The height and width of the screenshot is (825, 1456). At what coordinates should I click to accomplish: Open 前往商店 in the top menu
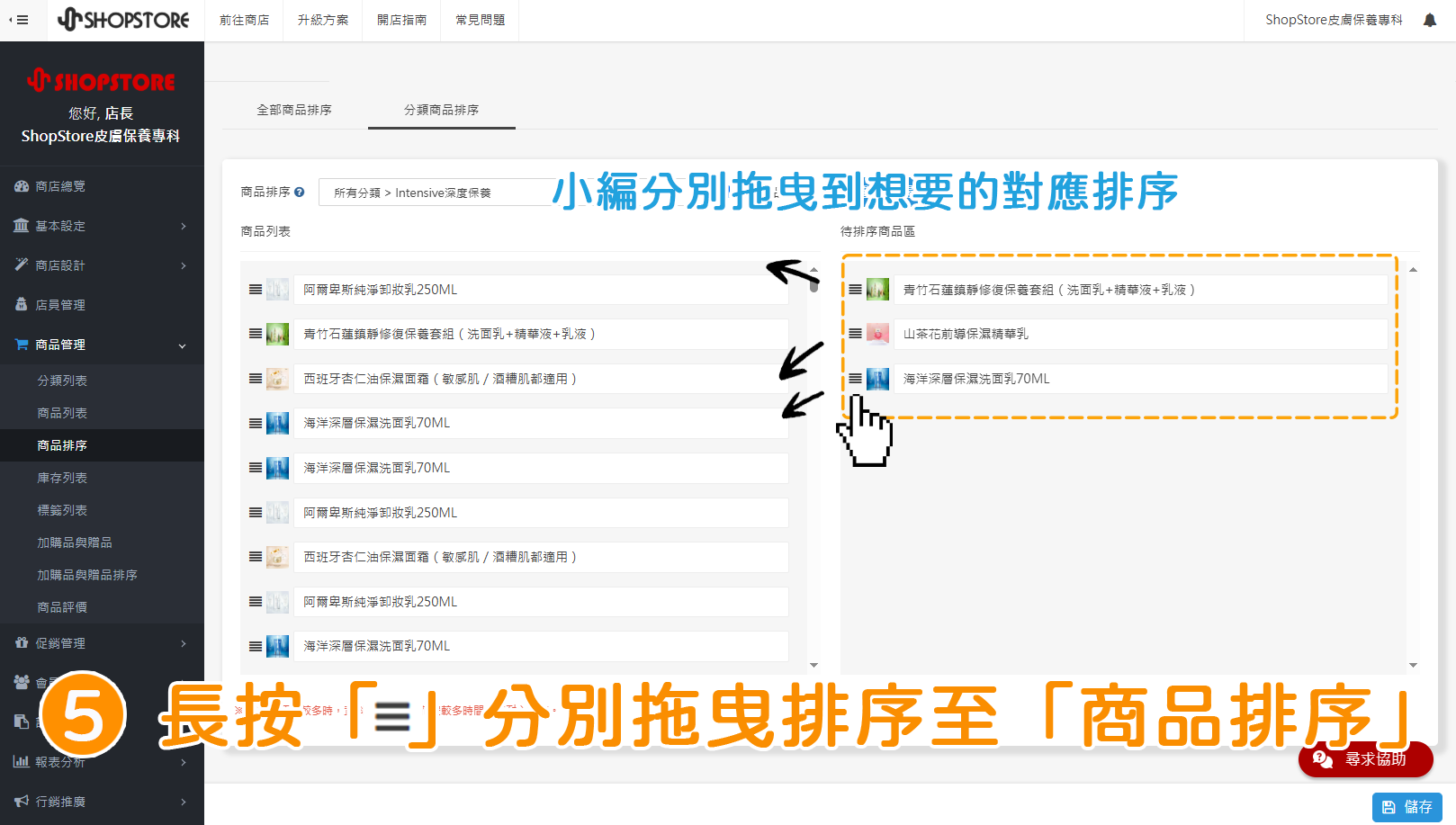[245, 20]
